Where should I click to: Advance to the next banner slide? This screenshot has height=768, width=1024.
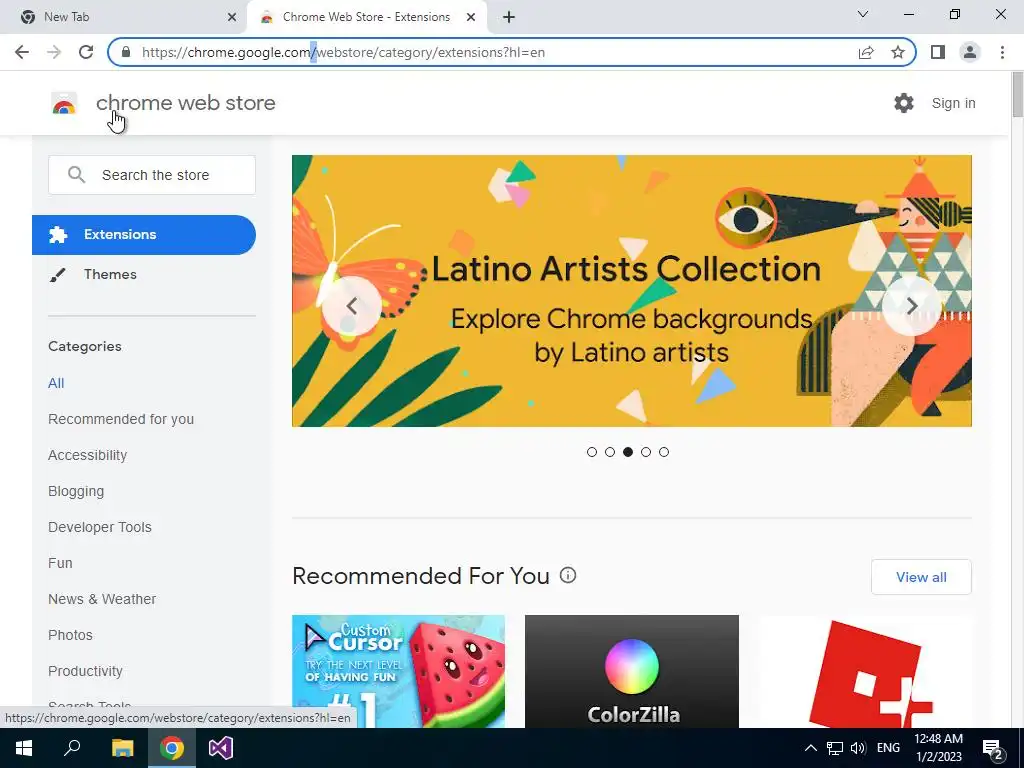(912, 306)
